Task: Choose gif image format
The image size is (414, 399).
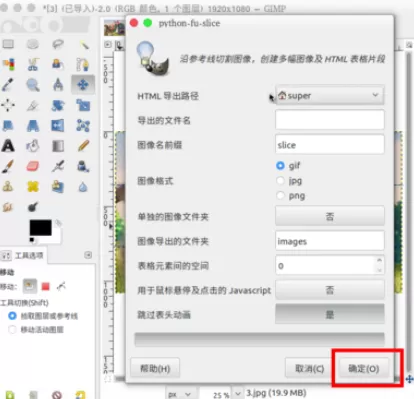Action: click(x=280, y=166)
